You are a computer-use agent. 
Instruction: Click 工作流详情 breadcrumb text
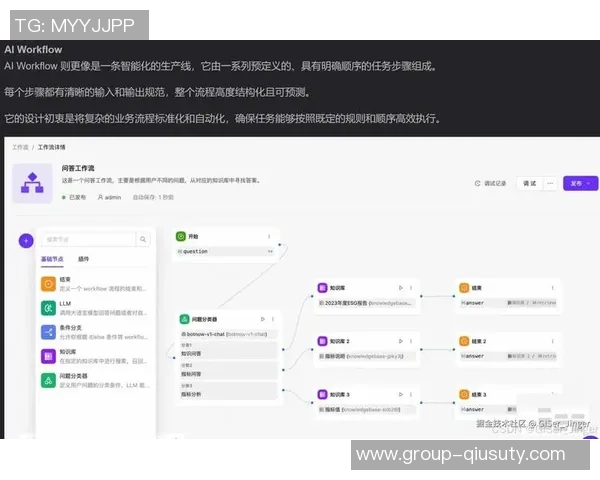pyautogui.click(x=51, y=147)
